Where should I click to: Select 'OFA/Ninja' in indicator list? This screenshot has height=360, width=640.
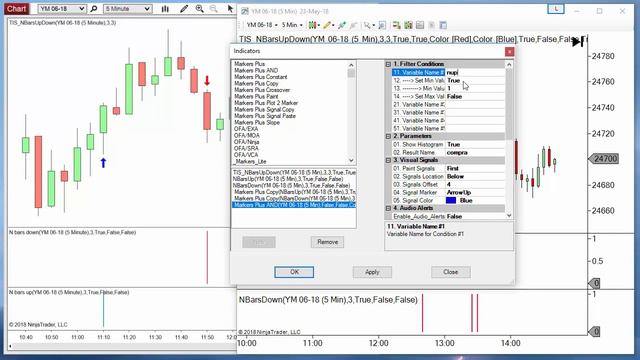pyautogui.click(x=247, y=142)
